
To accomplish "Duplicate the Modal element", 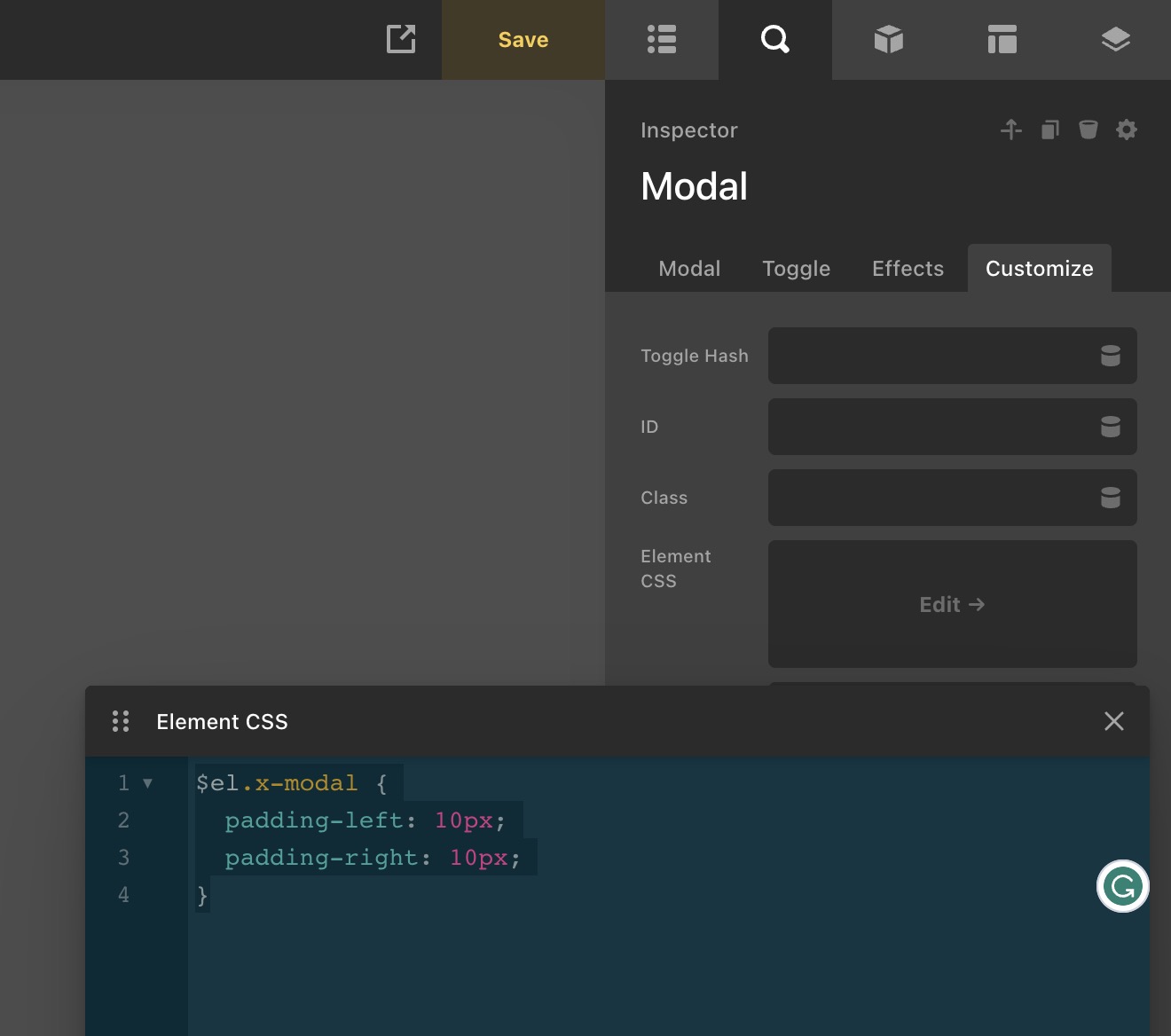I will [1050, 129].
